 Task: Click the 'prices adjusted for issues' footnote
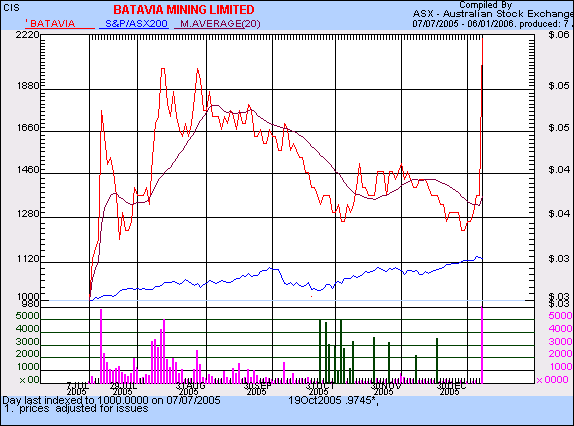[84, 408]
